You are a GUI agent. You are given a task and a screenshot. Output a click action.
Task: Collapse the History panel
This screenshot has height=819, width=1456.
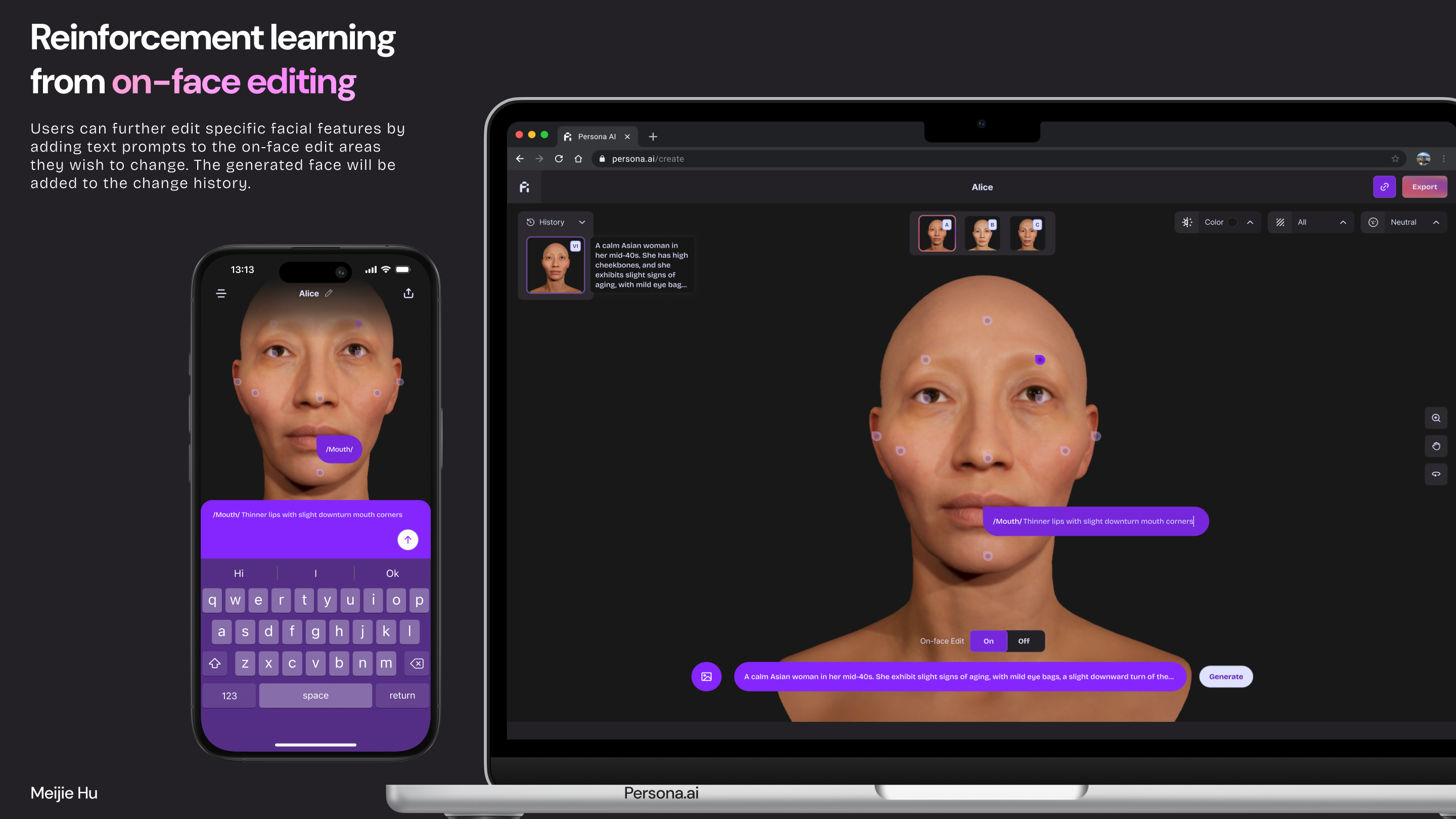click(582, 222)
